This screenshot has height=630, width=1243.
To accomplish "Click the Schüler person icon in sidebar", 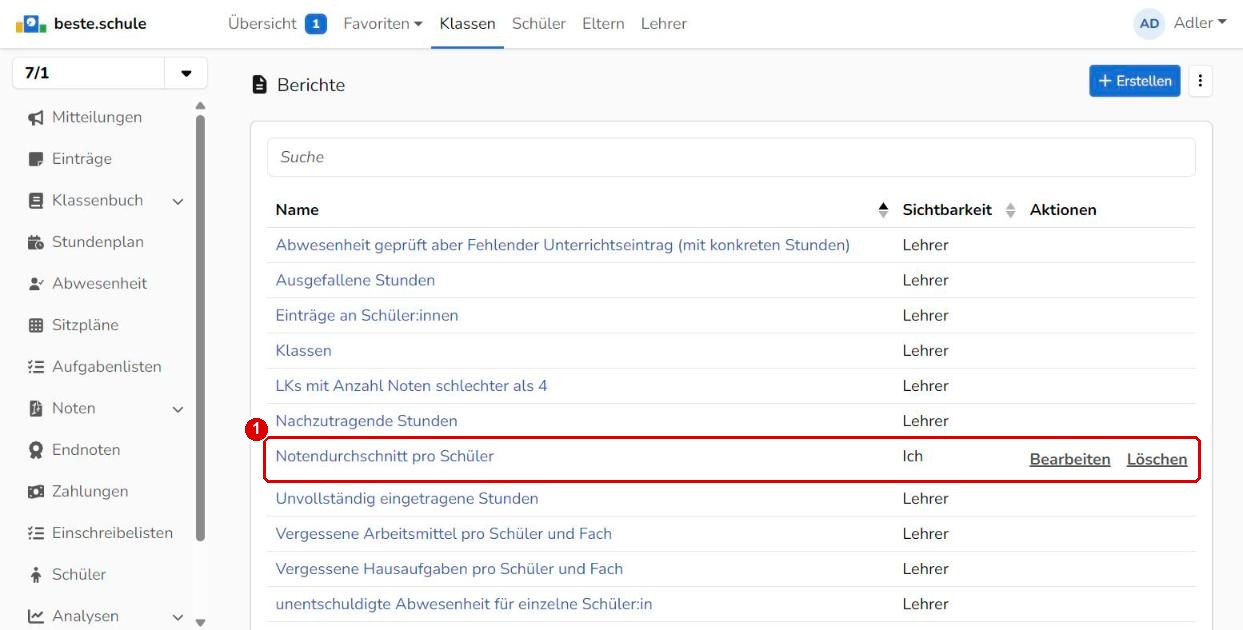I will point(36,575).
